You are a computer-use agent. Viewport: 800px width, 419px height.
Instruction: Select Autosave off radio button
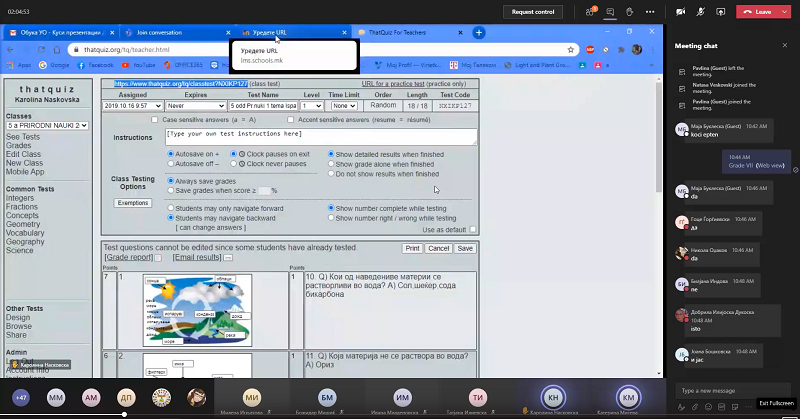pyautogui.click(x=170, y=163)
